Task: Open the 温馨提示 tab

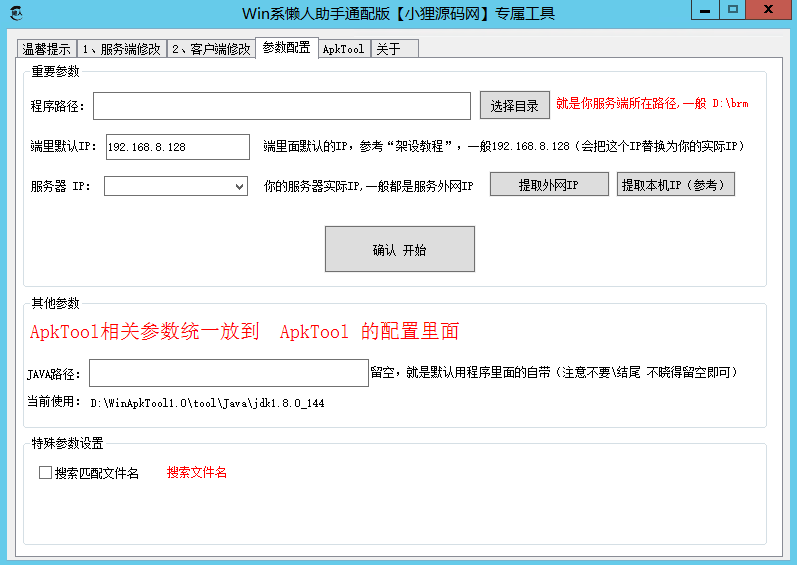Action: (46, 49)
